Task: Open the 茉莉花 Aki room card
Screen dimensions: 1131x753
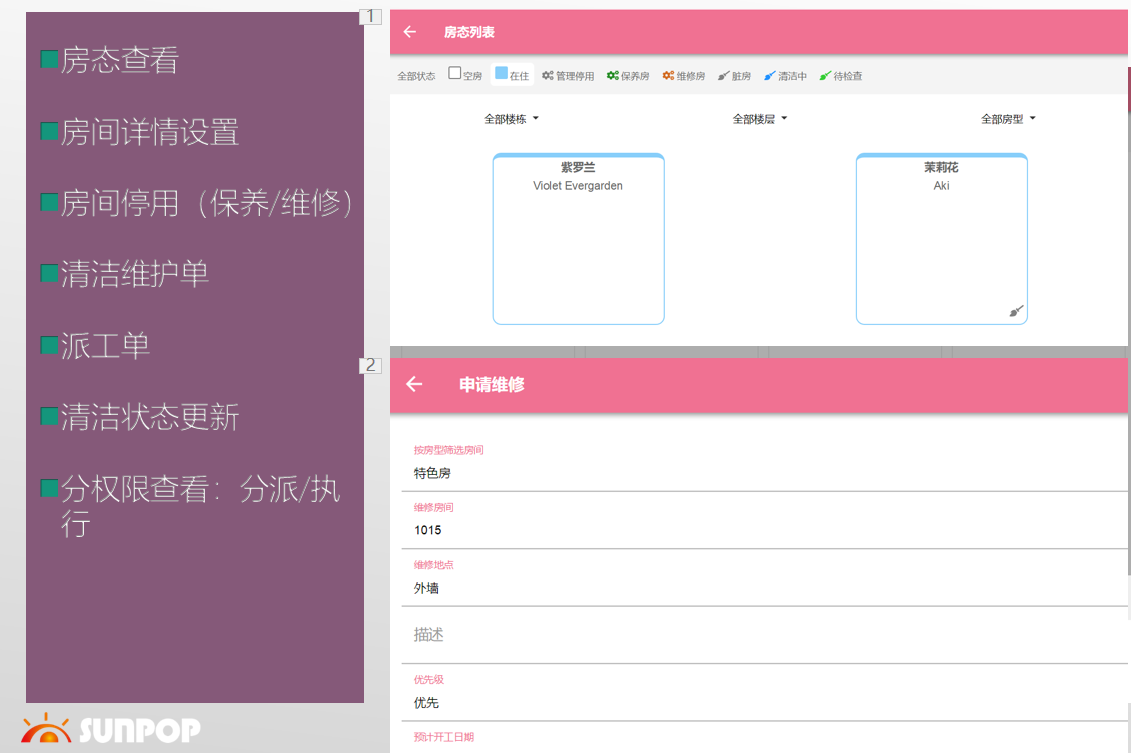Action: tap(941, 239)
